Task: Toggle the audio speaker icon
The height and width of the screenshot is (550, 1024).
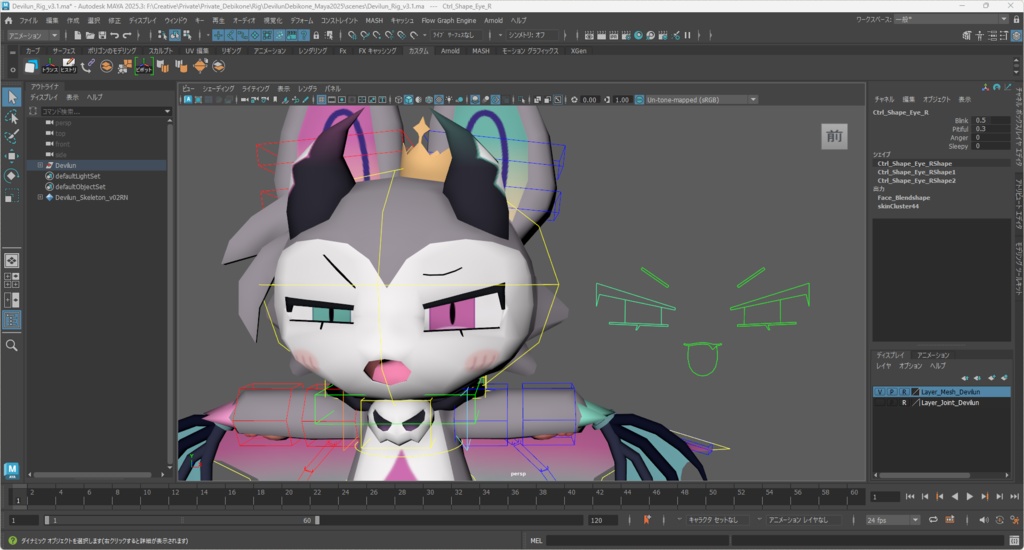Action: click(x=984, y=520)
